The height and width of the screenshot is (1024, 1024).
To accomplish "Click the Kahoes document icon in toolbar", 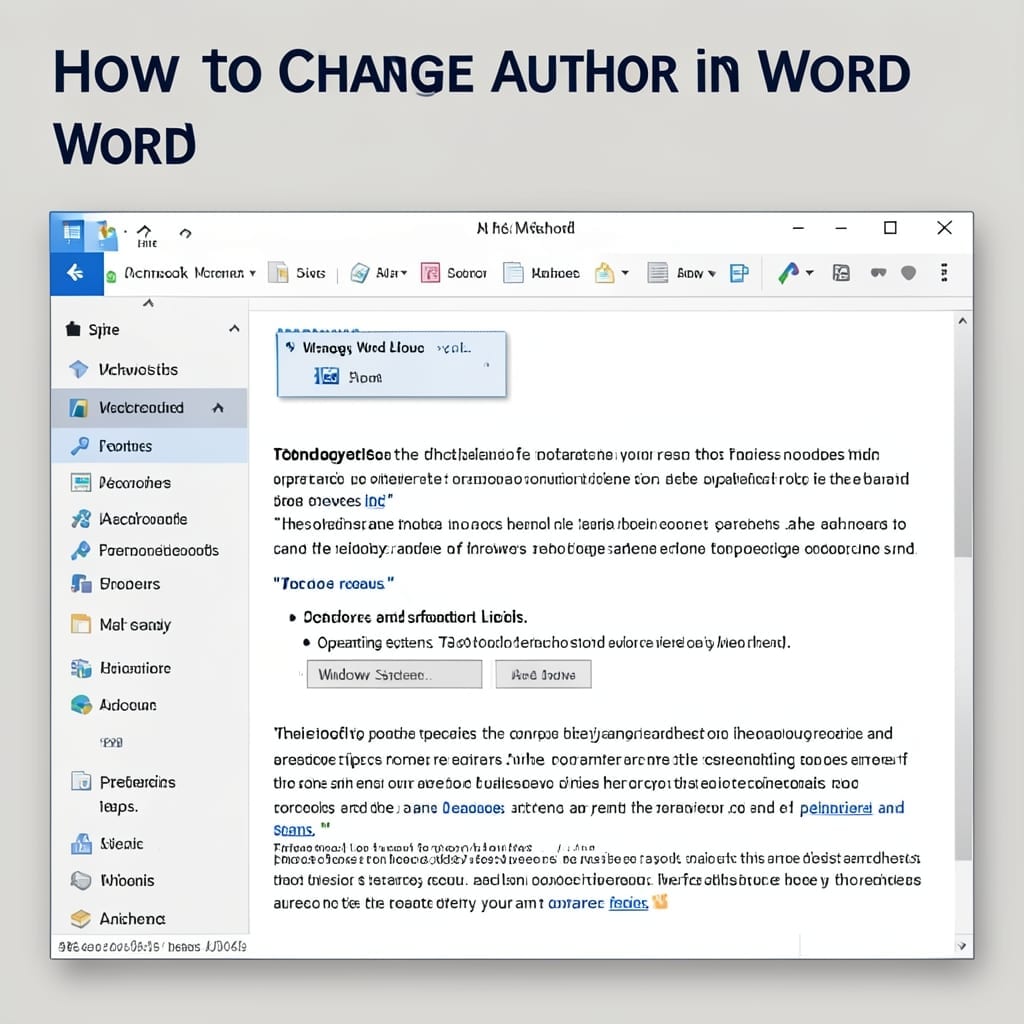I will [x=513, y=273].
